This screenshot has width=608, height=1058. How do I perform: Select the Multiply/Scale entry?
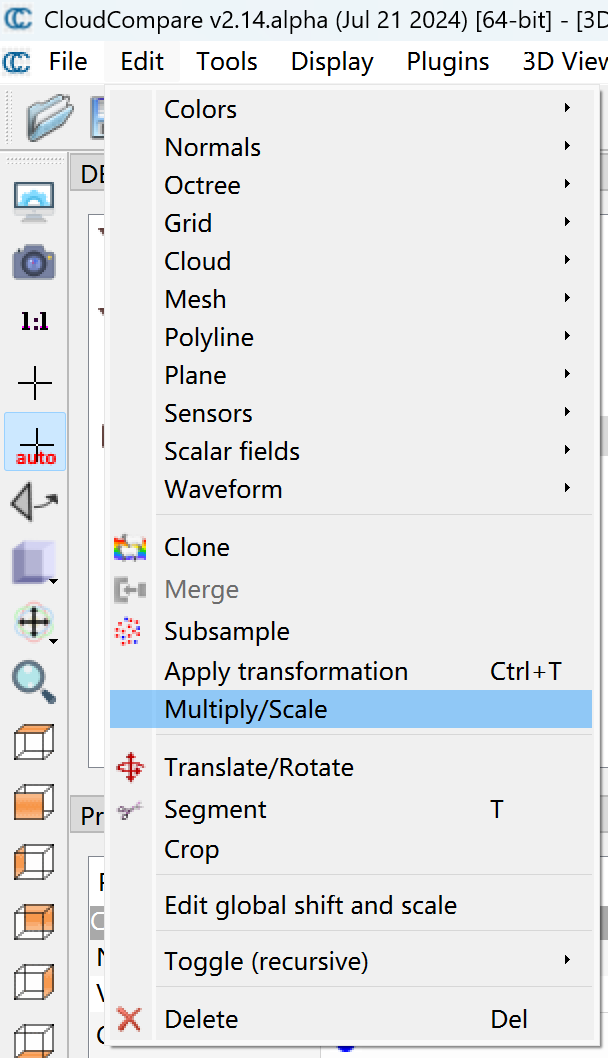tap(351, 709)
